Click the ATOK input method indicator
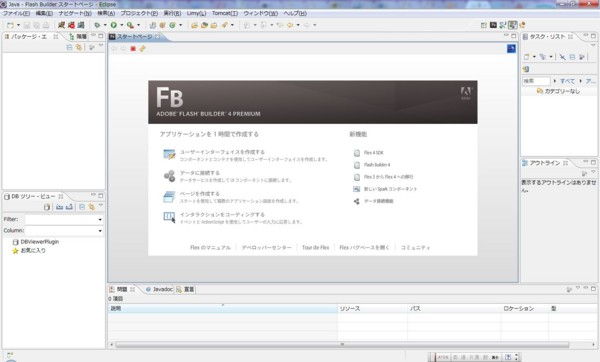 point(442,357)
